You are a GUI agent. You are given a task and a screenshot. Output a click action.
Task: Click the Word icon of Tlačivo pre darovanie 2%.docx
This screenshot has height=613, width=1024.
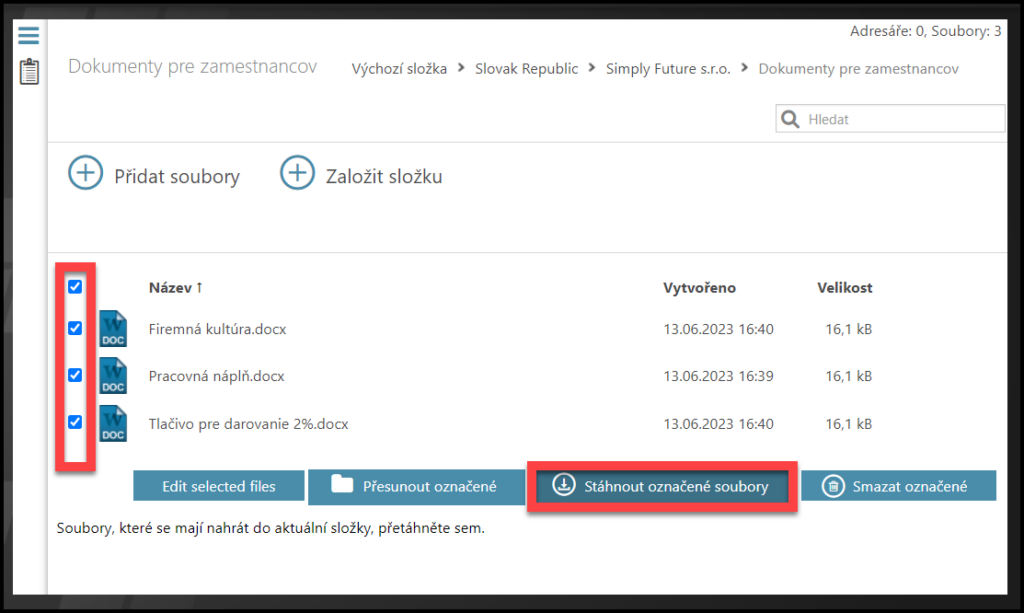click(113, 423)
